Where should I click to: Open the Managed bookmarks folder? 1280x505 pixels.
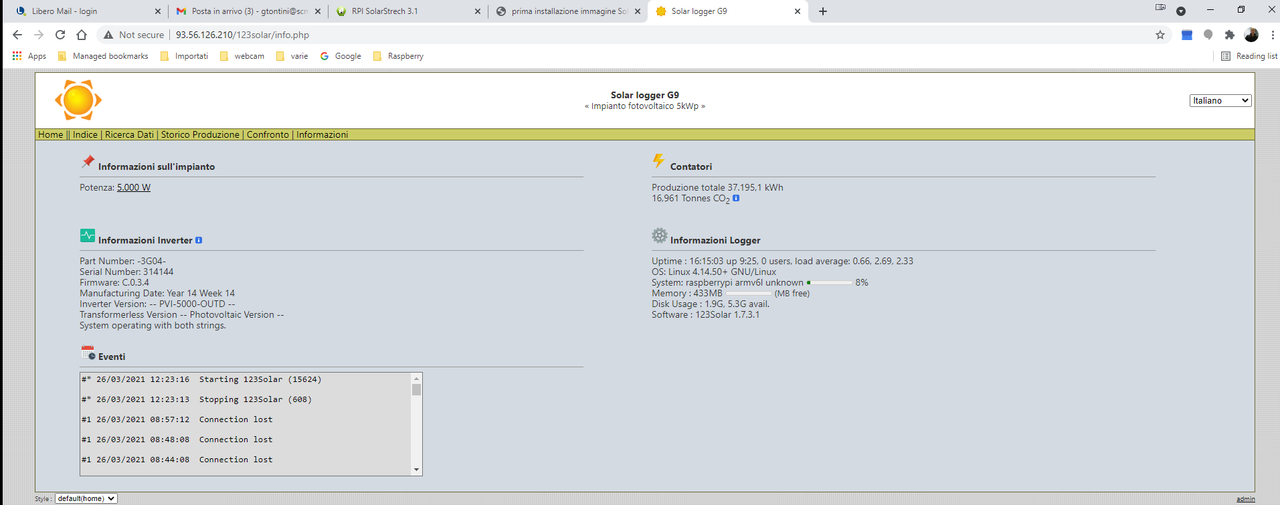tap(103, 56)
